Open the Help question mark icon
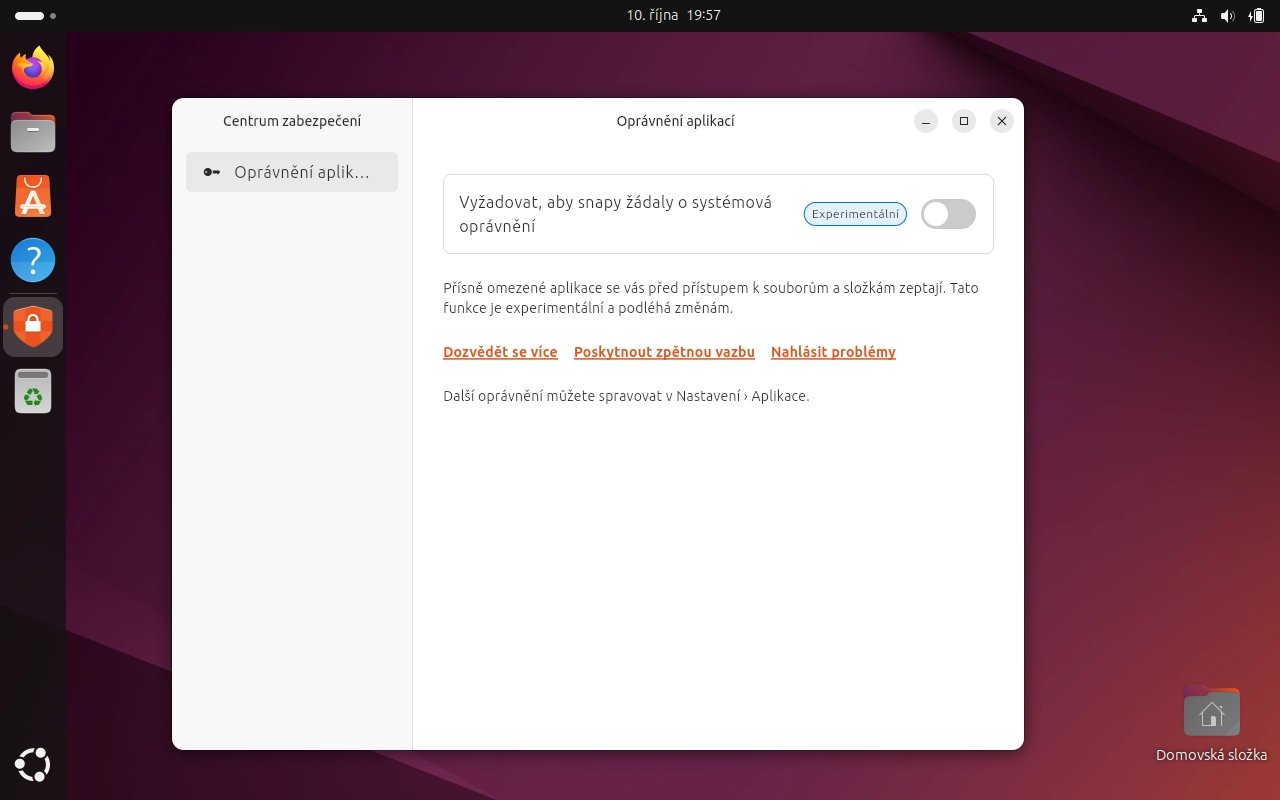The image size is (1280, 800). (x=33, y=261)
